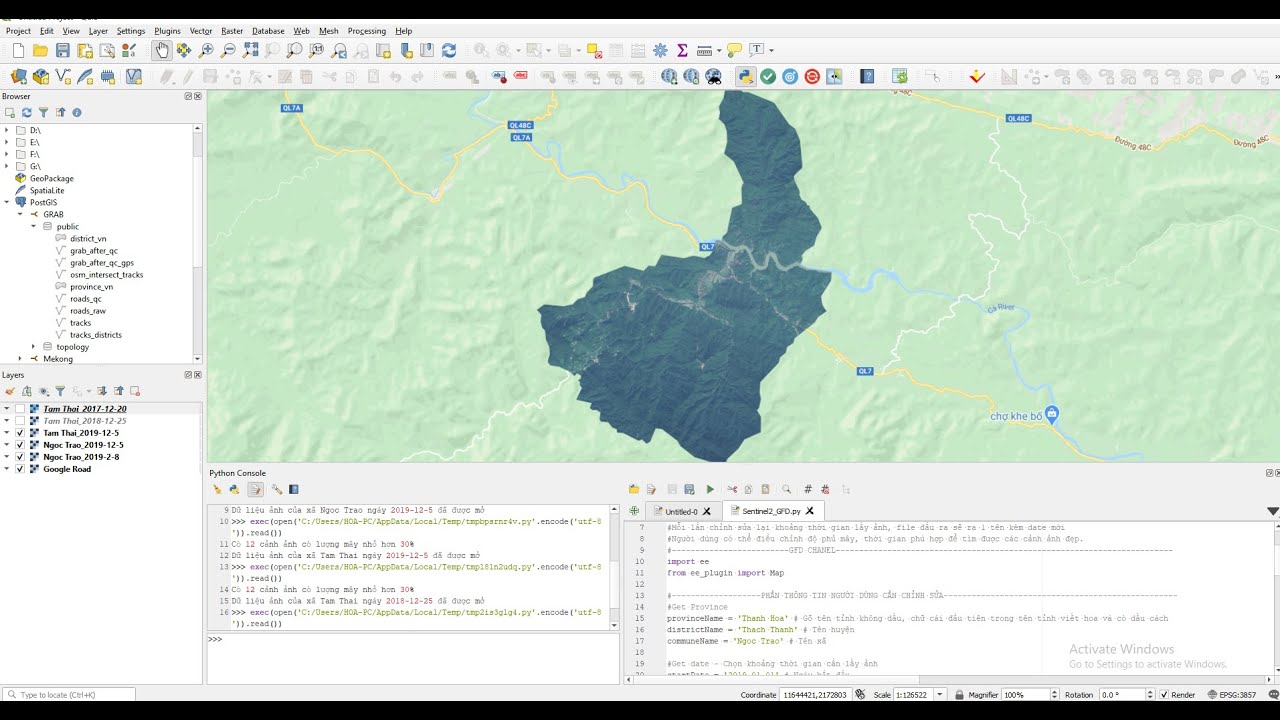
Task: Click the Zoom Full extent tool
Action: 250,50
